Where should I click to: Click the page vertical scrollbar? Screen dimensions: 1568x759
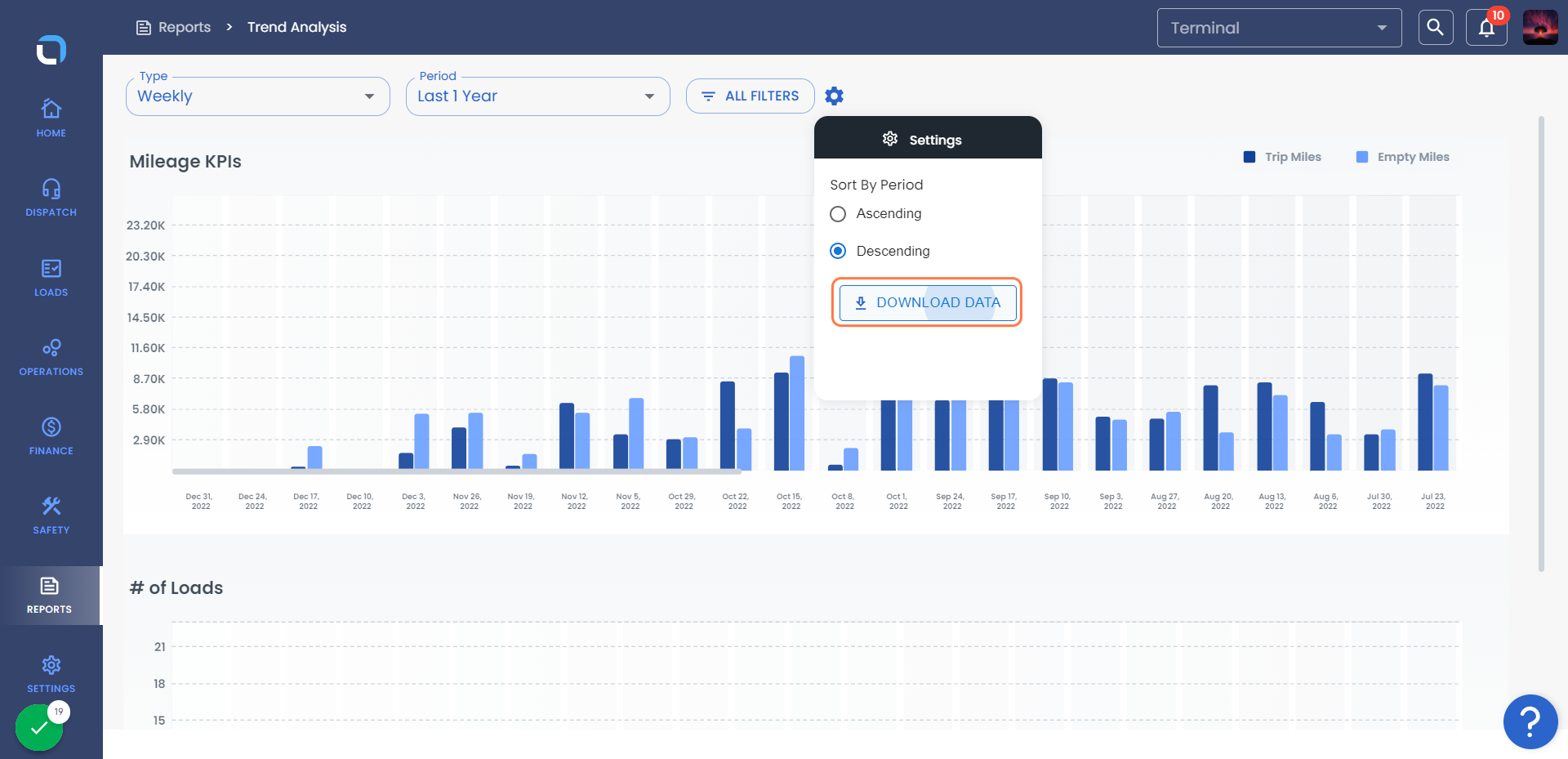click(1541, 343)
